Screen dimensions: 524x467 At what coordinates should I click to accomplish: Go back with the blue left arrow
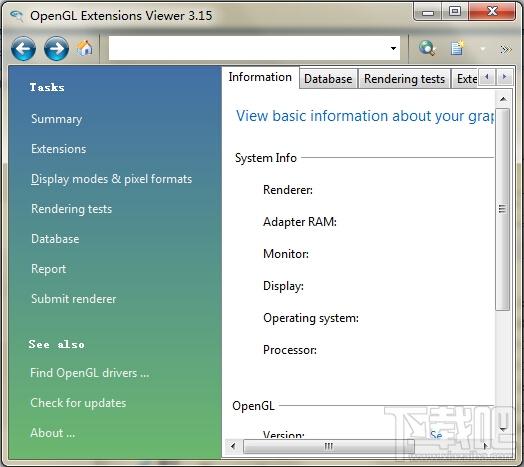(x=23, y=49)
